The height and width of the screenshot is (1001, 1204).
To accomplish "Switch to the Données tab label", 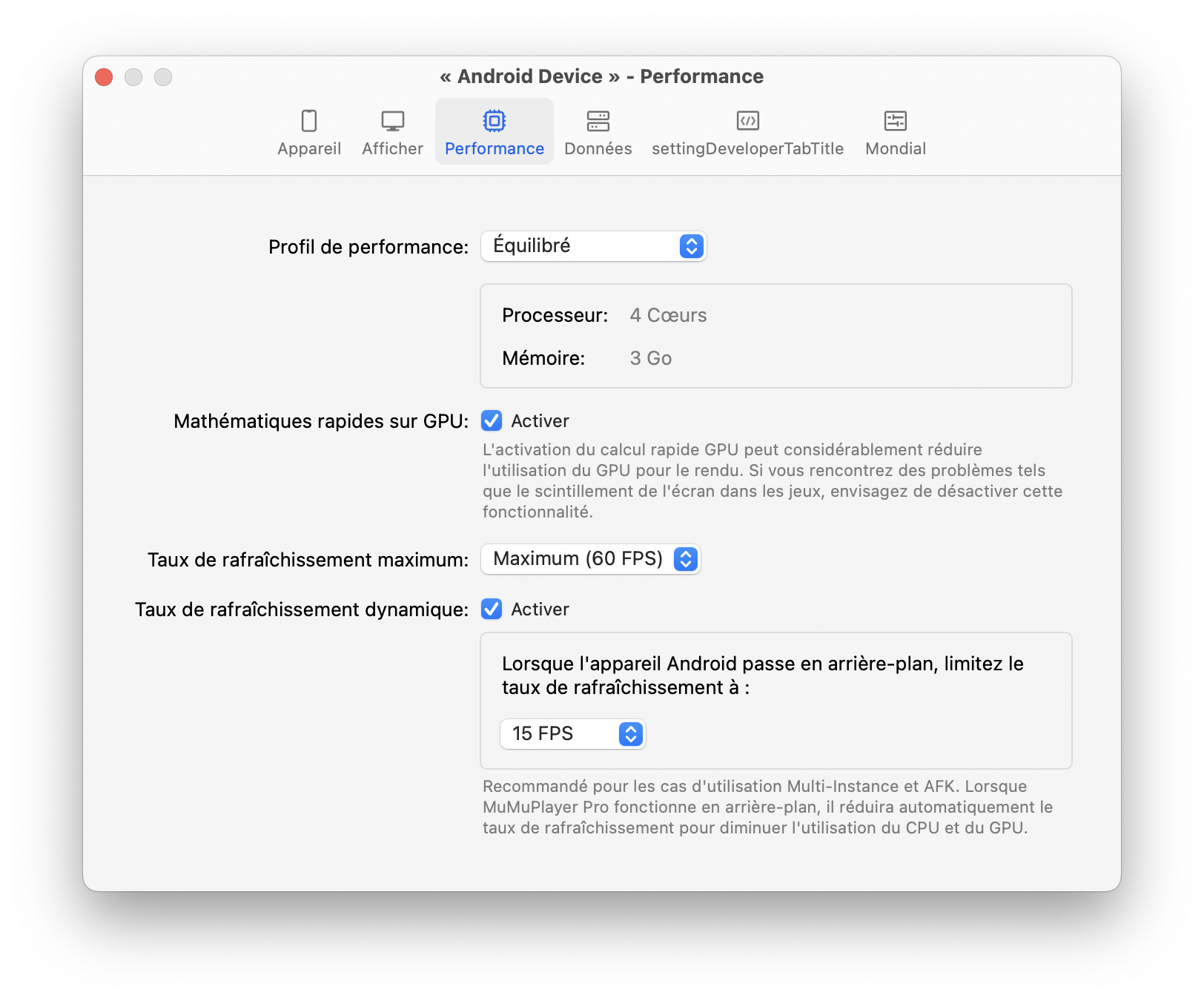I will tap(598, 149).
